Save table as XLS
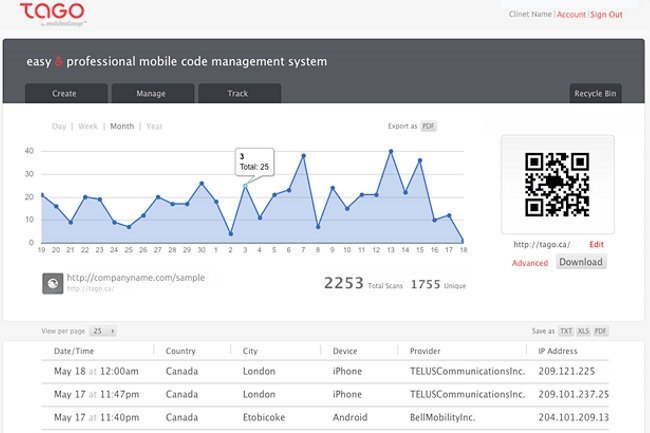Image resolution: width=650 pixels, height=433 pixels. tap(583, 331)
